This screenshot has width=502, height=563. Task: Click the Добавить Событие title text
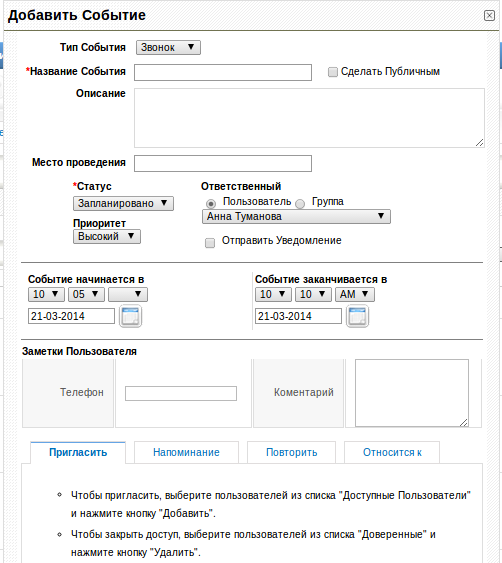click(x=77, y=15)
